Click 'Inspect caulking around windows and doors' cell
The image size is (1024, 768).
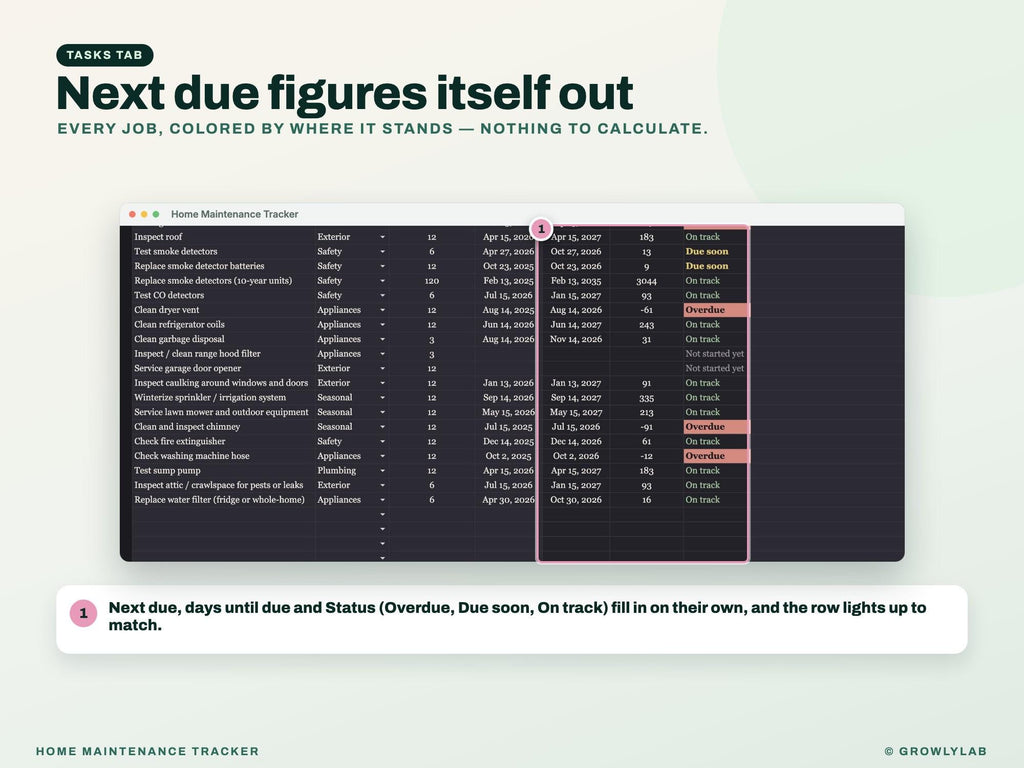tap(223, 383)
